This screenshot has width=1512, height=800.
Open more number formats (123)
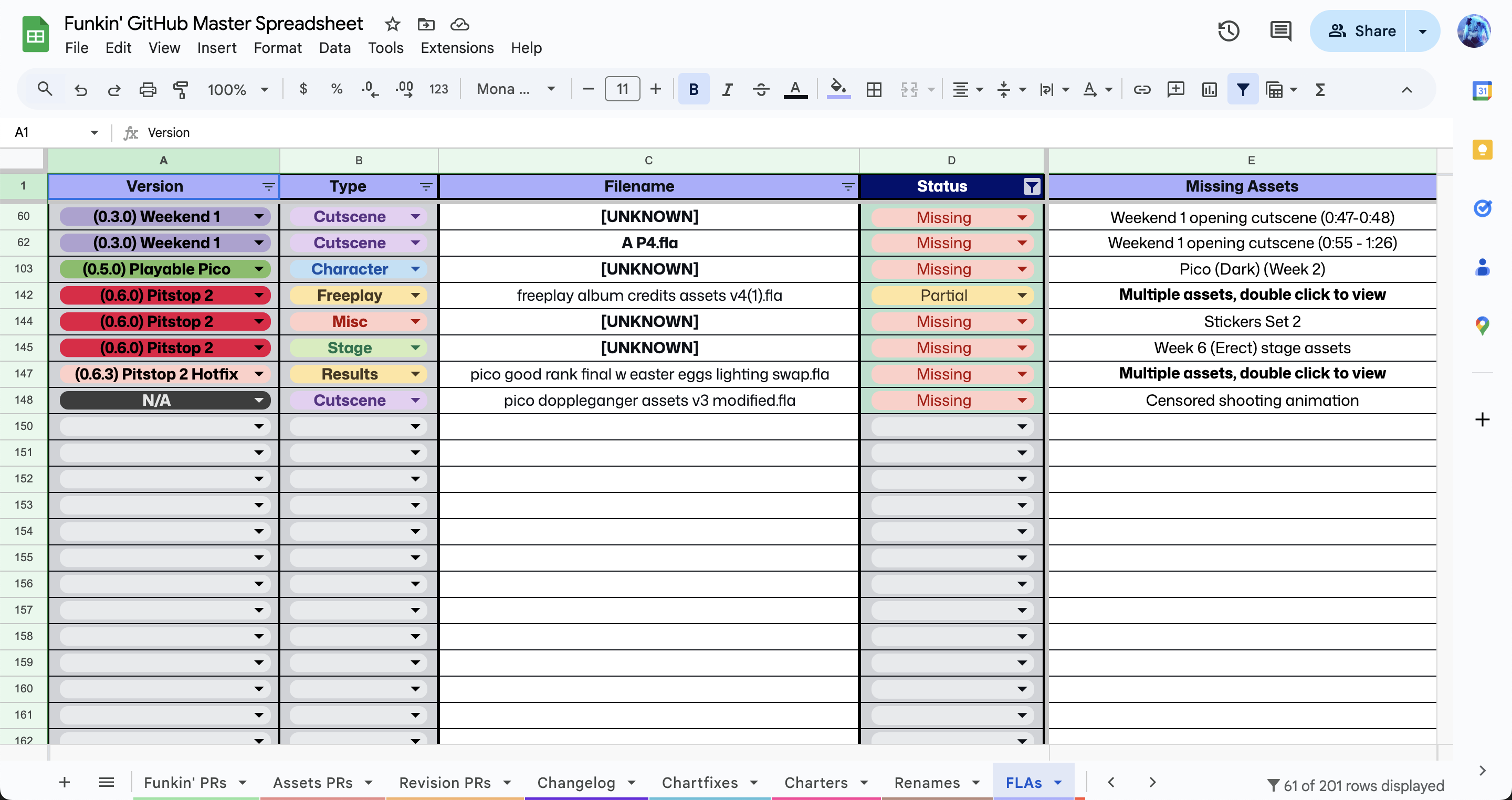pyautogui.click(x=438, y=89)
